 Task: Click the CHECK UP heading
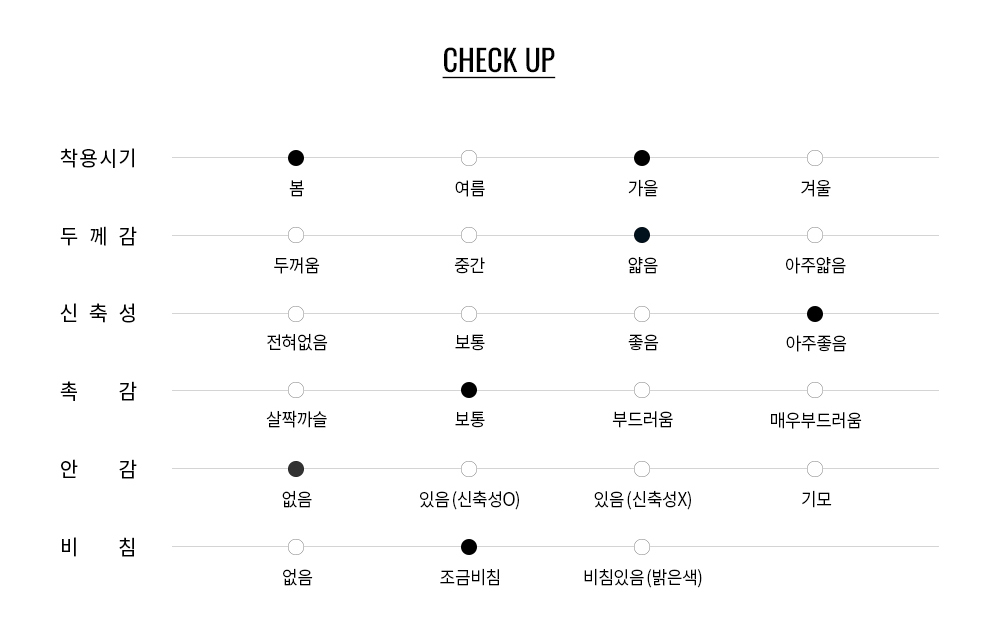click(x=499, y=61)
